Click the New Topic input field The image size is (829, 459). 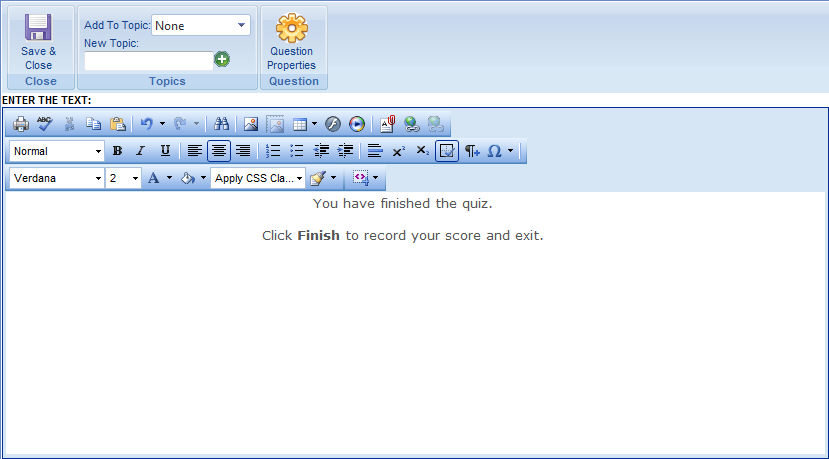(x=149, y=61)
